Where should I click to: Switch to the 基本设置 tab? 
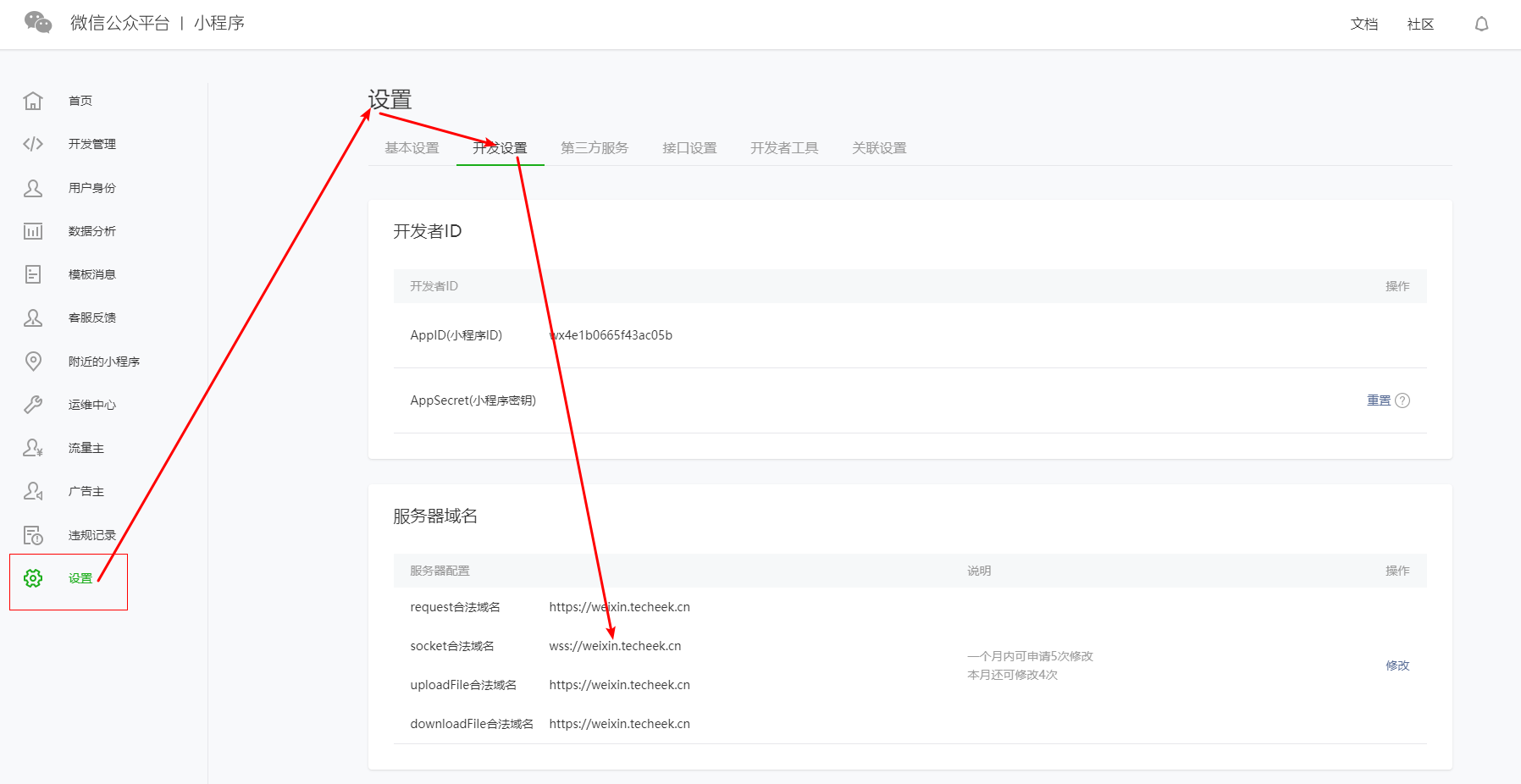412,148
